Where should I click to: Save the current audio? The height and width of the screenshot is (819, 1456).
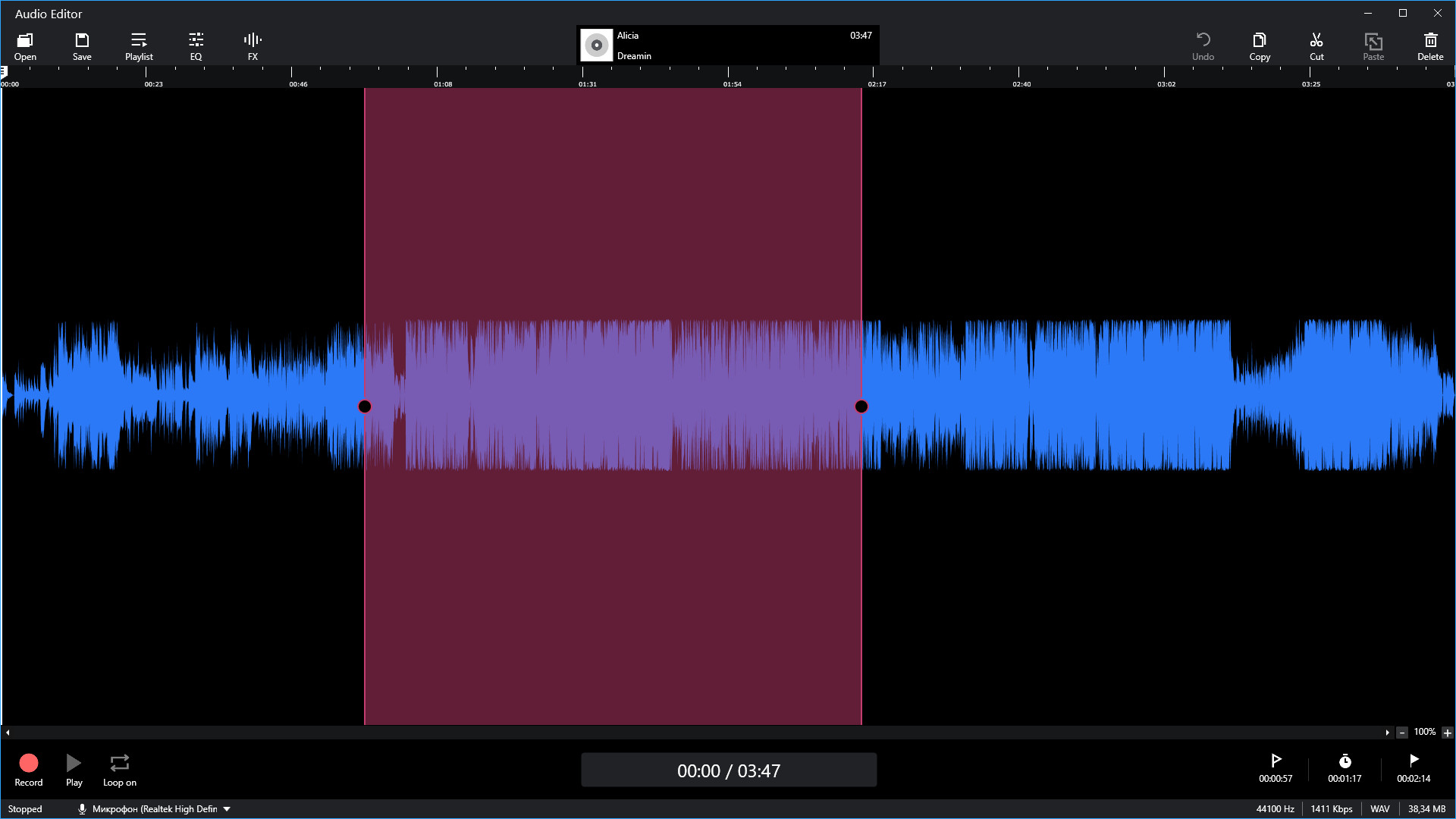(x=82, y=45)
